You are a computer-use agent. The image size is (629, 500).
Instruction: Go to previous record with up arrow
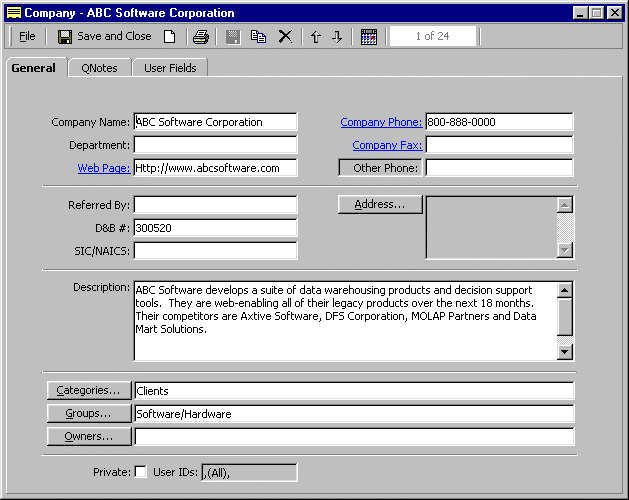pos(316,37)
